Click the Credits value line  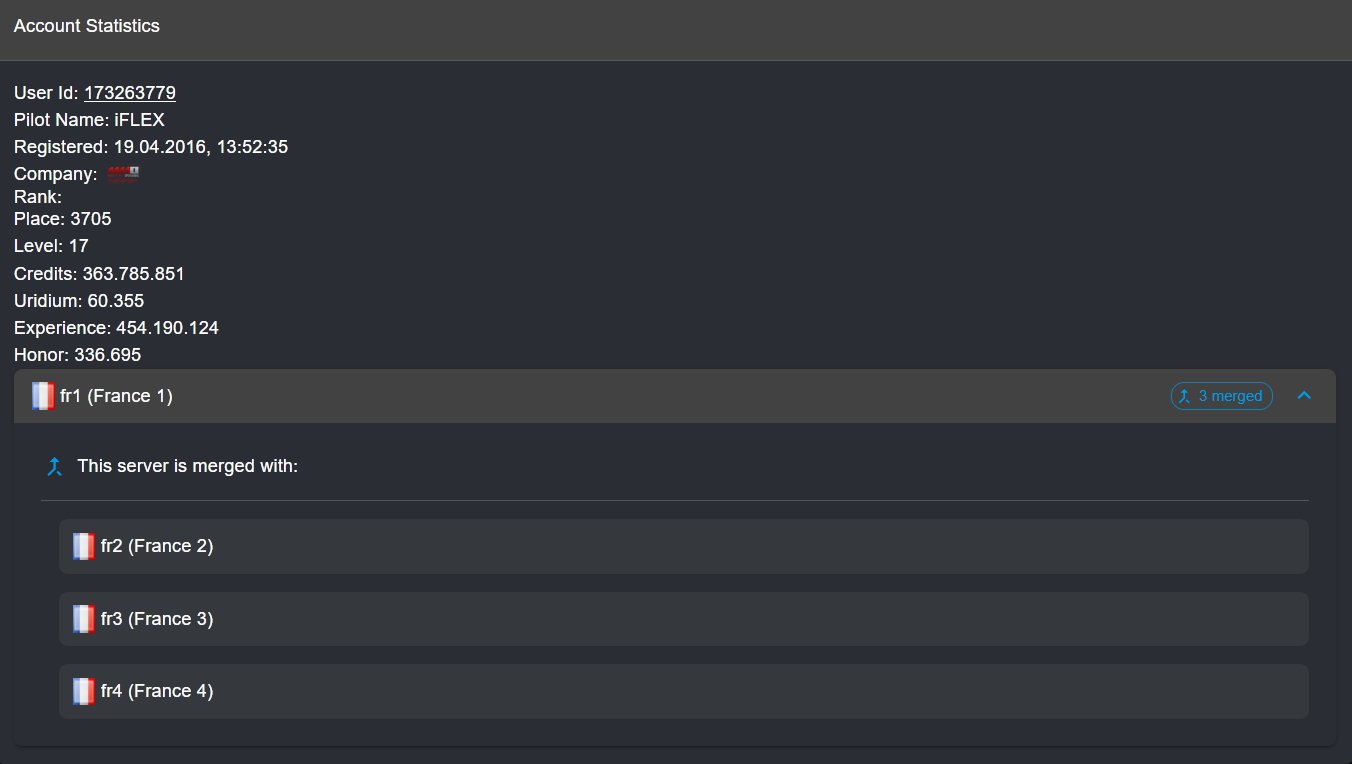pos(99,274)
